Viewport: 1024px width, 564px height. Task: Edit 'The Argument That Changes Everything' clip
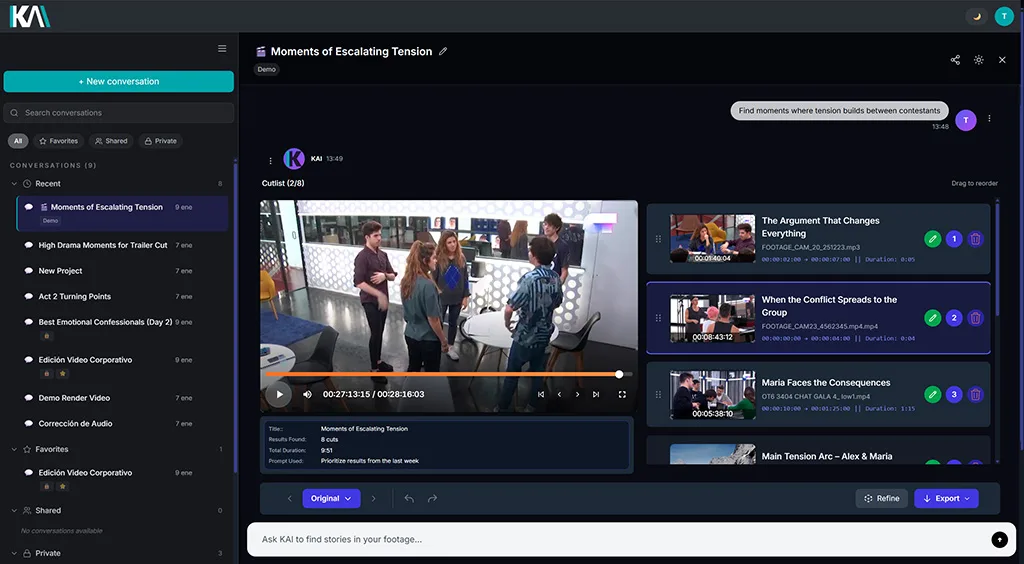932,239
